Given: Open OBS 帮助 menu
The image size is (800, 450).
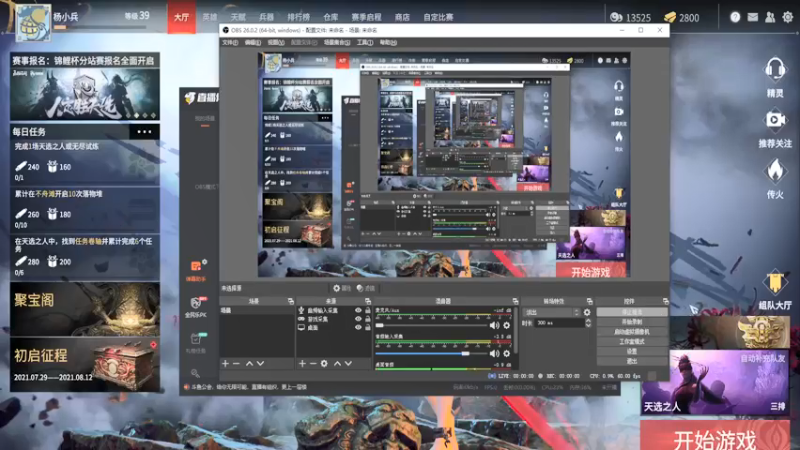Looking at the screenshot, I should coord(388,42).
